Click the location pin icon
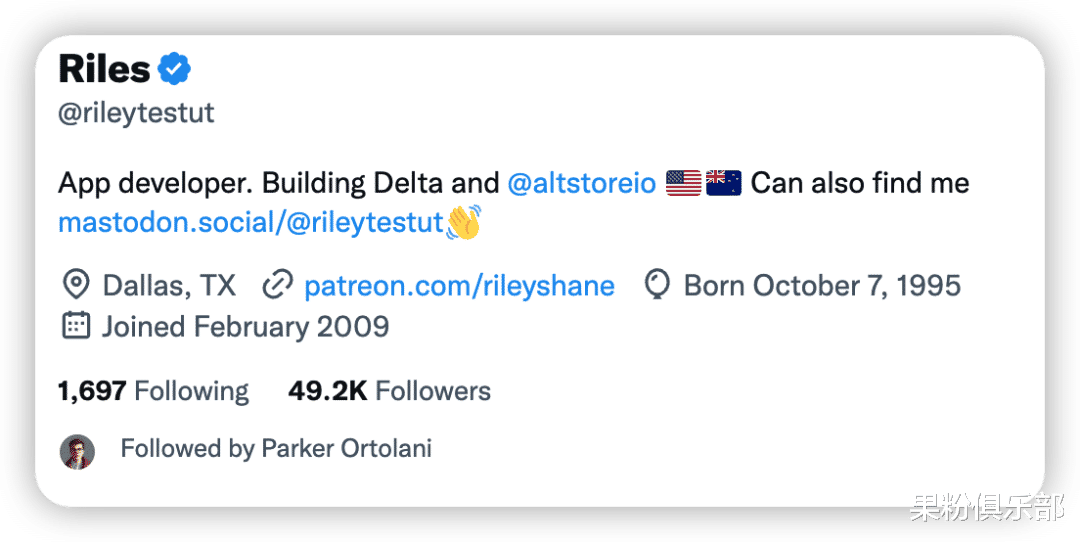The width and height of the screenshot is (1080, 542). tap(75, 286)
